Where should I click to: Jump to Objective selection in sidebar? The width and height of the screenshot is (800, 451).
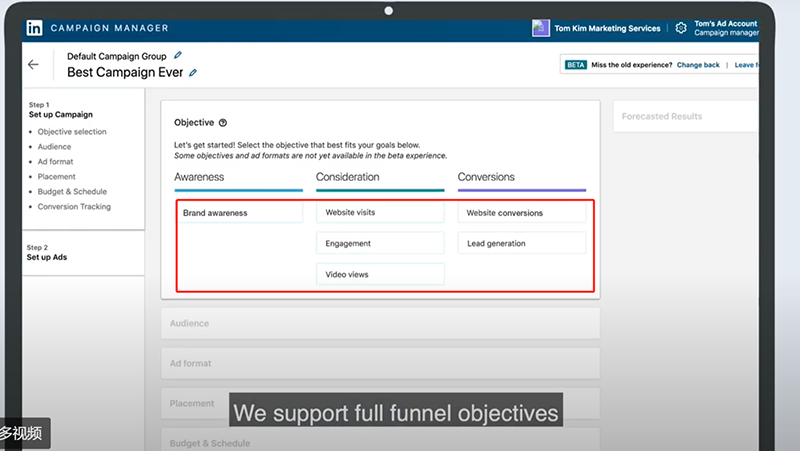point(72,132)
